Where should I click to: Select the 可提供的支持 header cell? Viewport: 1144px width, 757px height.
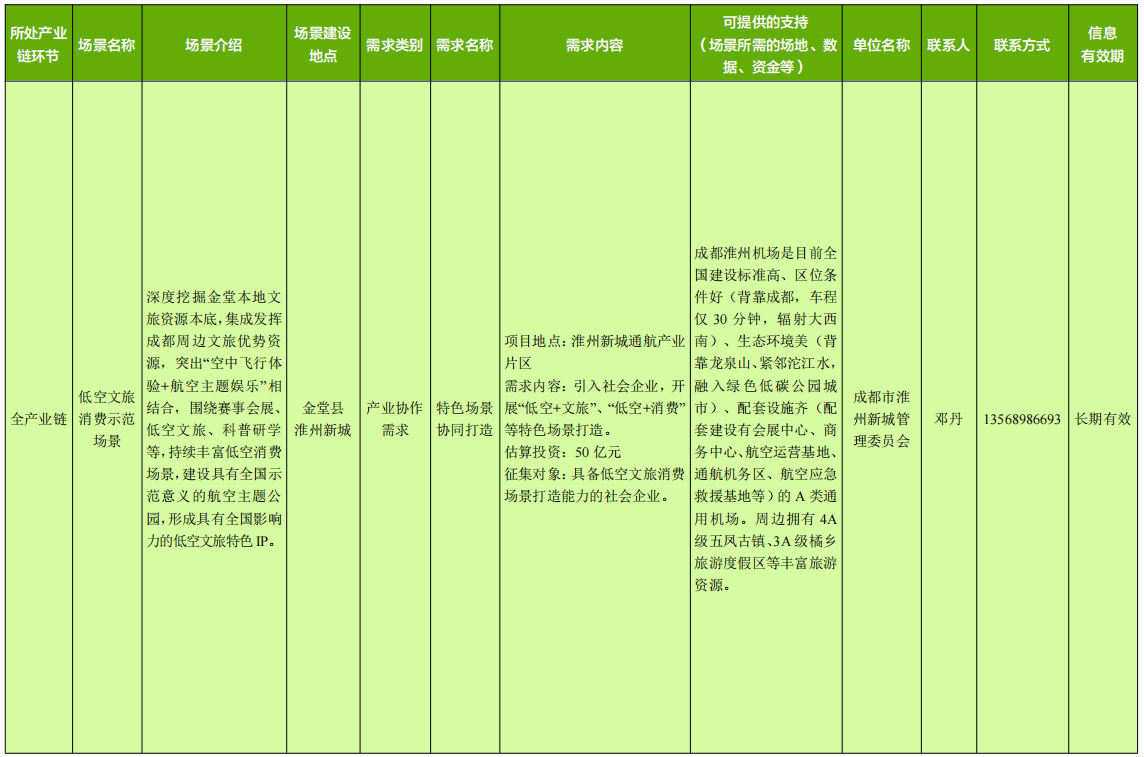[765, 45]
